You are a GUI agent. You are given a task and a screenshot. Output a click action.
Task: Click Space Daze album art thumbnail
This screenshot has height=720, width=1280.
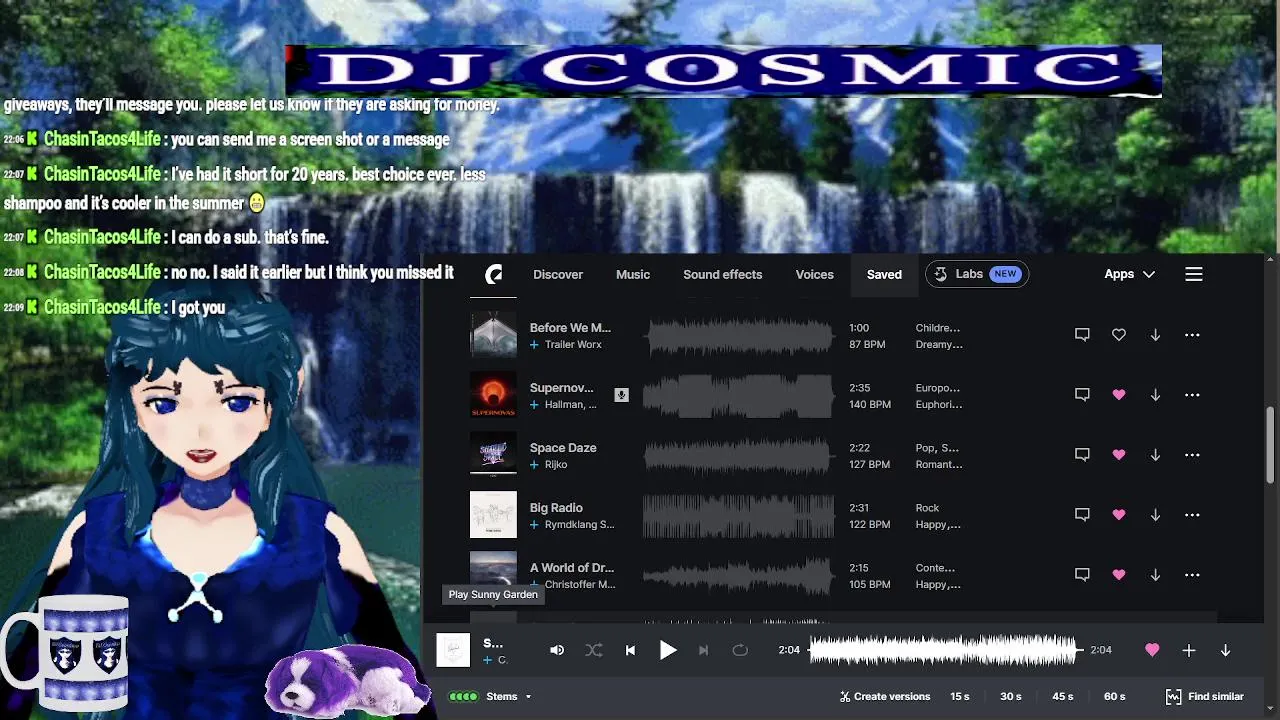coord(493,455)
